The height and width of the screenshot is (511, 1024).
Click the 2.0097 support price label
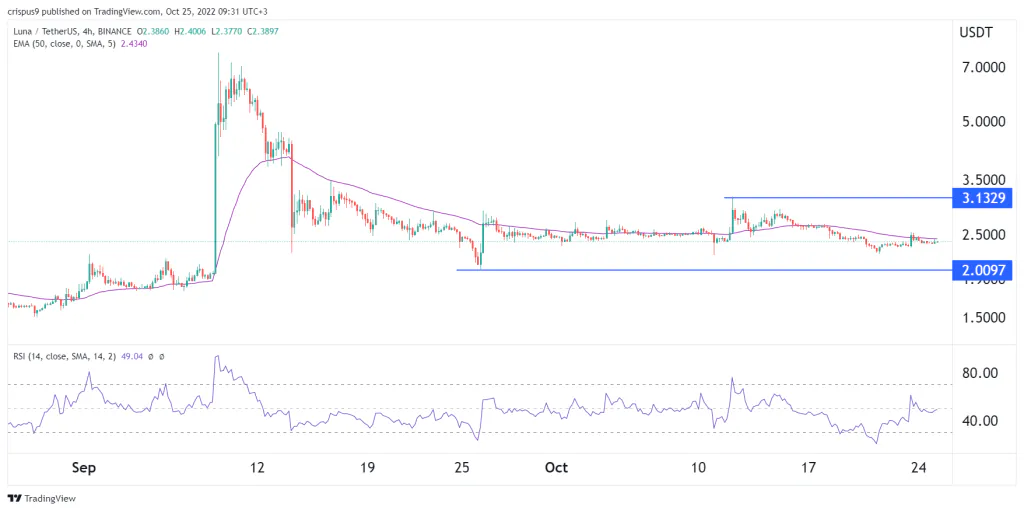(982, 270)
